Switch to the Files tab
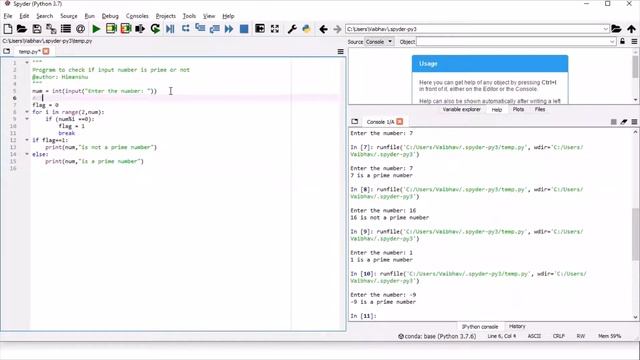The width and height of the screenshot is (640, 360). 540,109
